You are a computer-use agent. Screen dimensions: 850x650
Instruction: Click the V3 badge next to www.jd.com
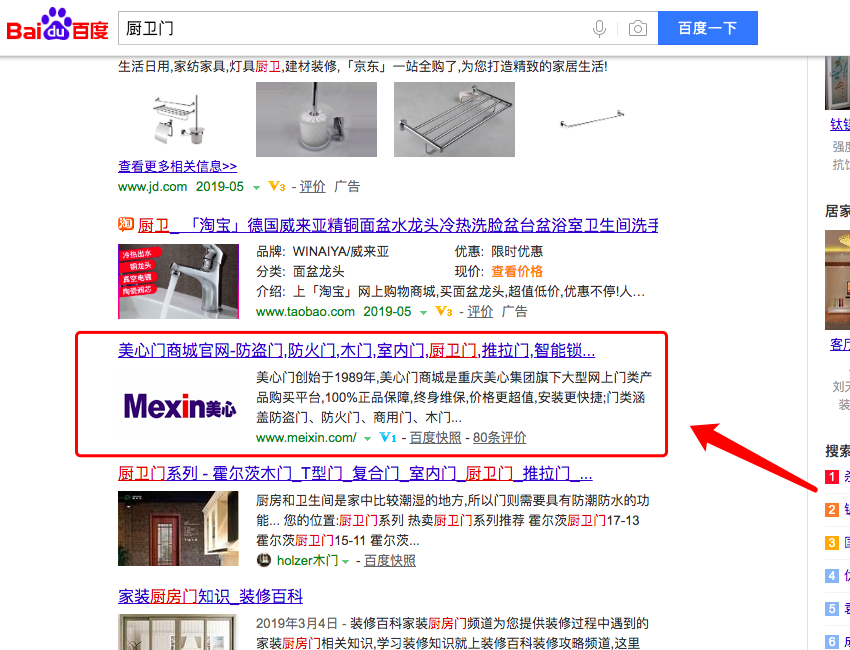[276, 186]
